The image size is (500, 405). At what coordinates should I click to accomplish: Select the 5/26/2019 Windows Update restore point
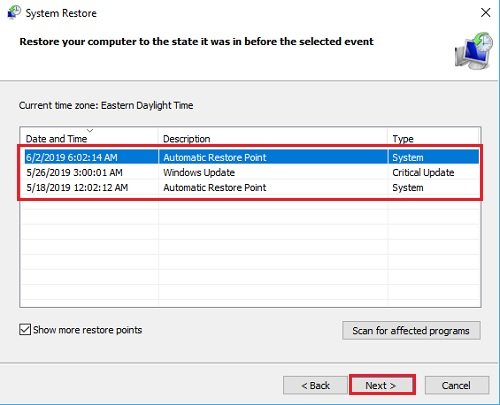point(252,172)
